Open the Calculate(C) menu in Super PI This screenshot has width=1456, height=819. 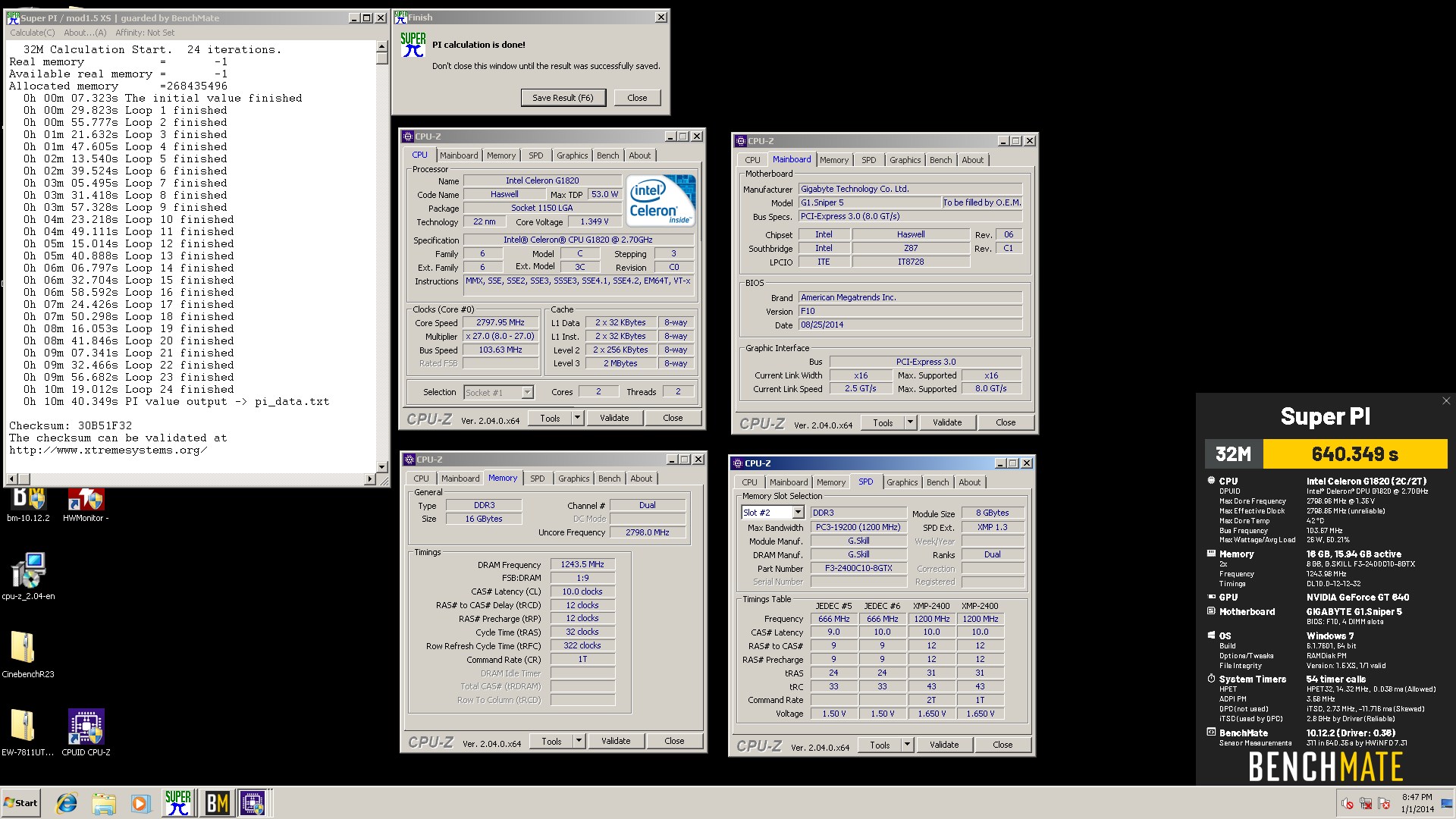[x=32, y=33]
